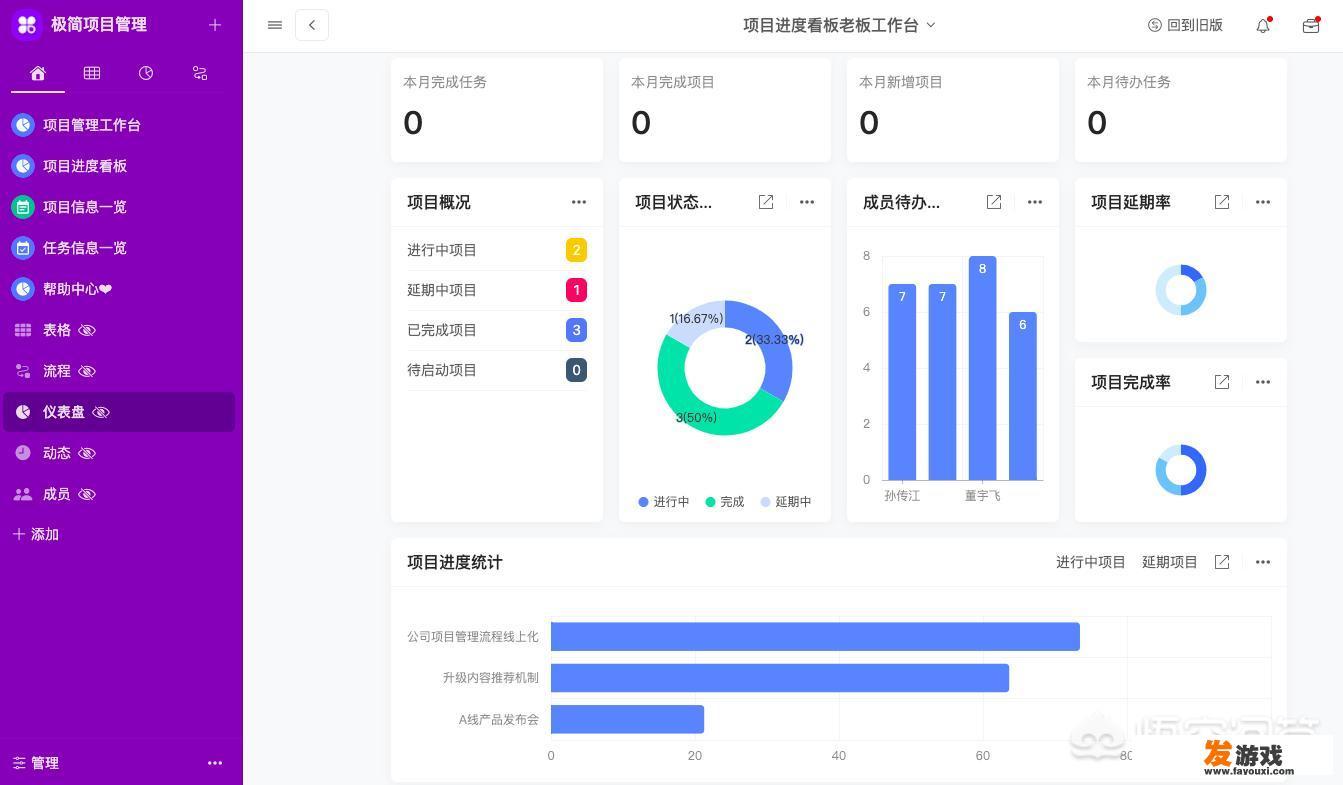This screenshot has width=1343, height=785.
Task: Open the more menu next to 管理
Action: tap(215, 763)
